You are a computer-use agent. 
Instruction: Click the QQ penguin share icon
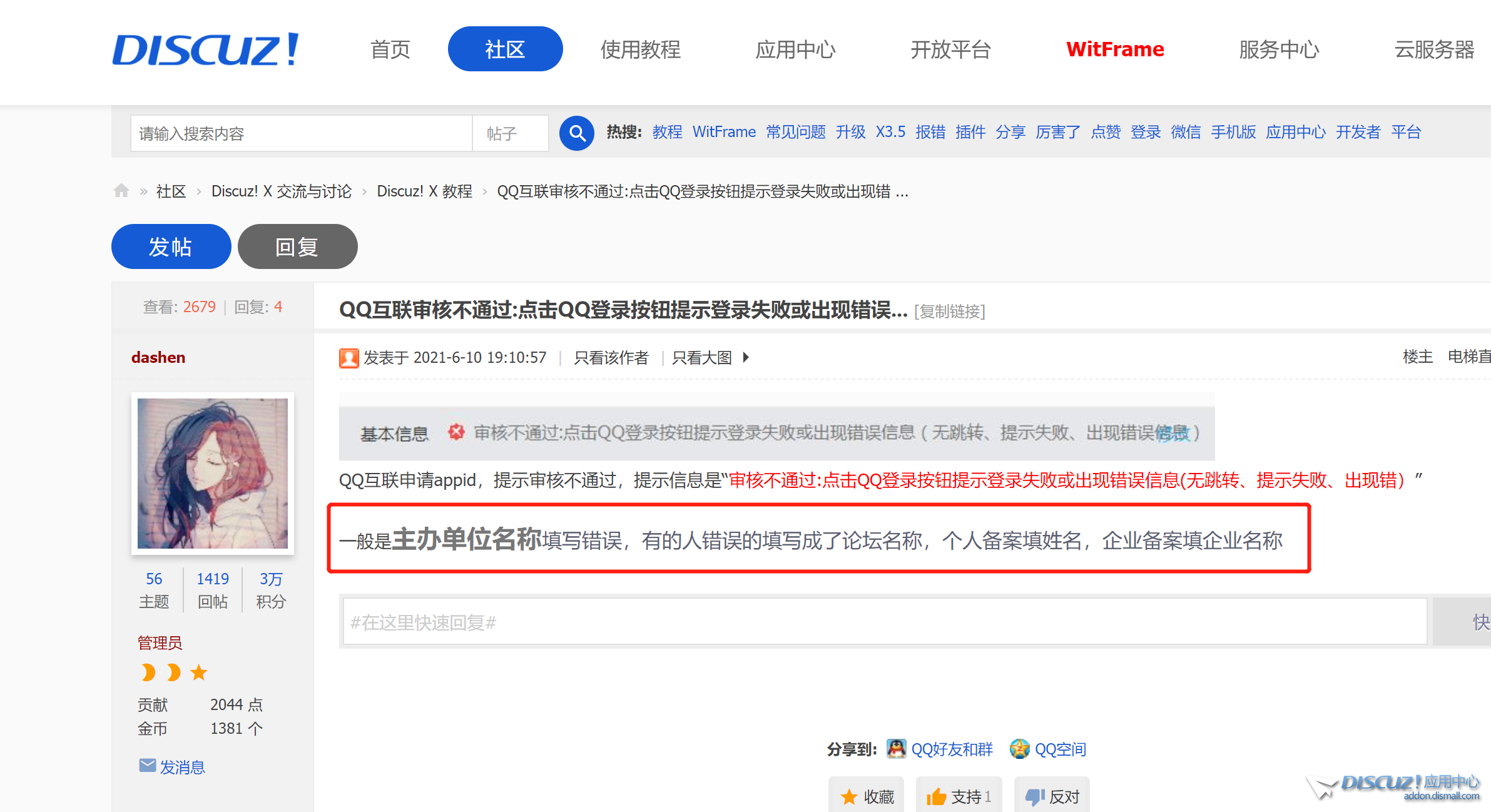896,748
